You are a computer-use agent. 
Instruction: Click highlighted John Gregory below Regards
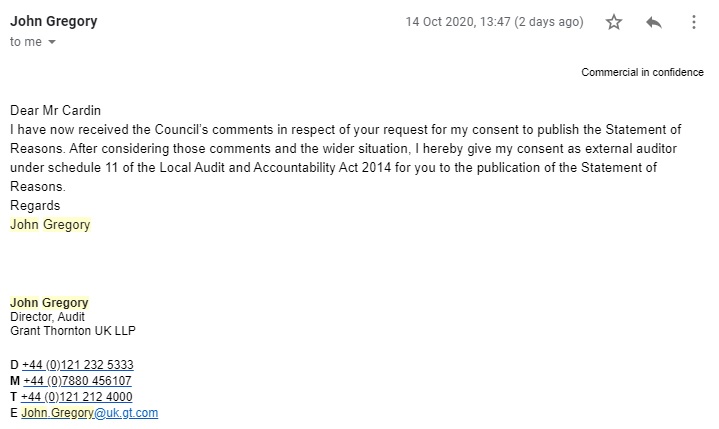(x=50, y=225)
